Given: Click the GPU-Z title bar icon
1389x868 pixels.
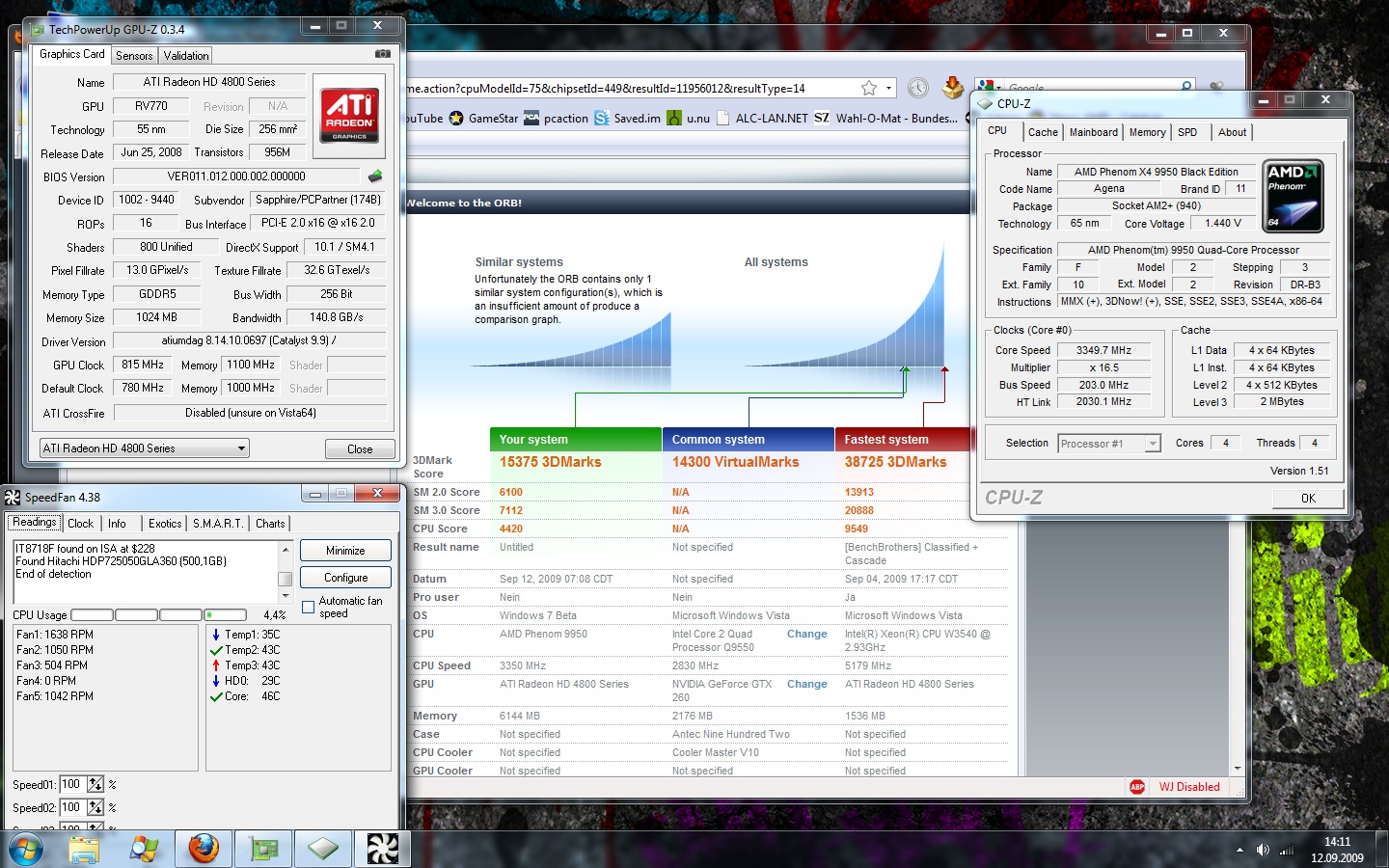Looking at the screenshot, I should pyautogui.click(x=38, y=30).
